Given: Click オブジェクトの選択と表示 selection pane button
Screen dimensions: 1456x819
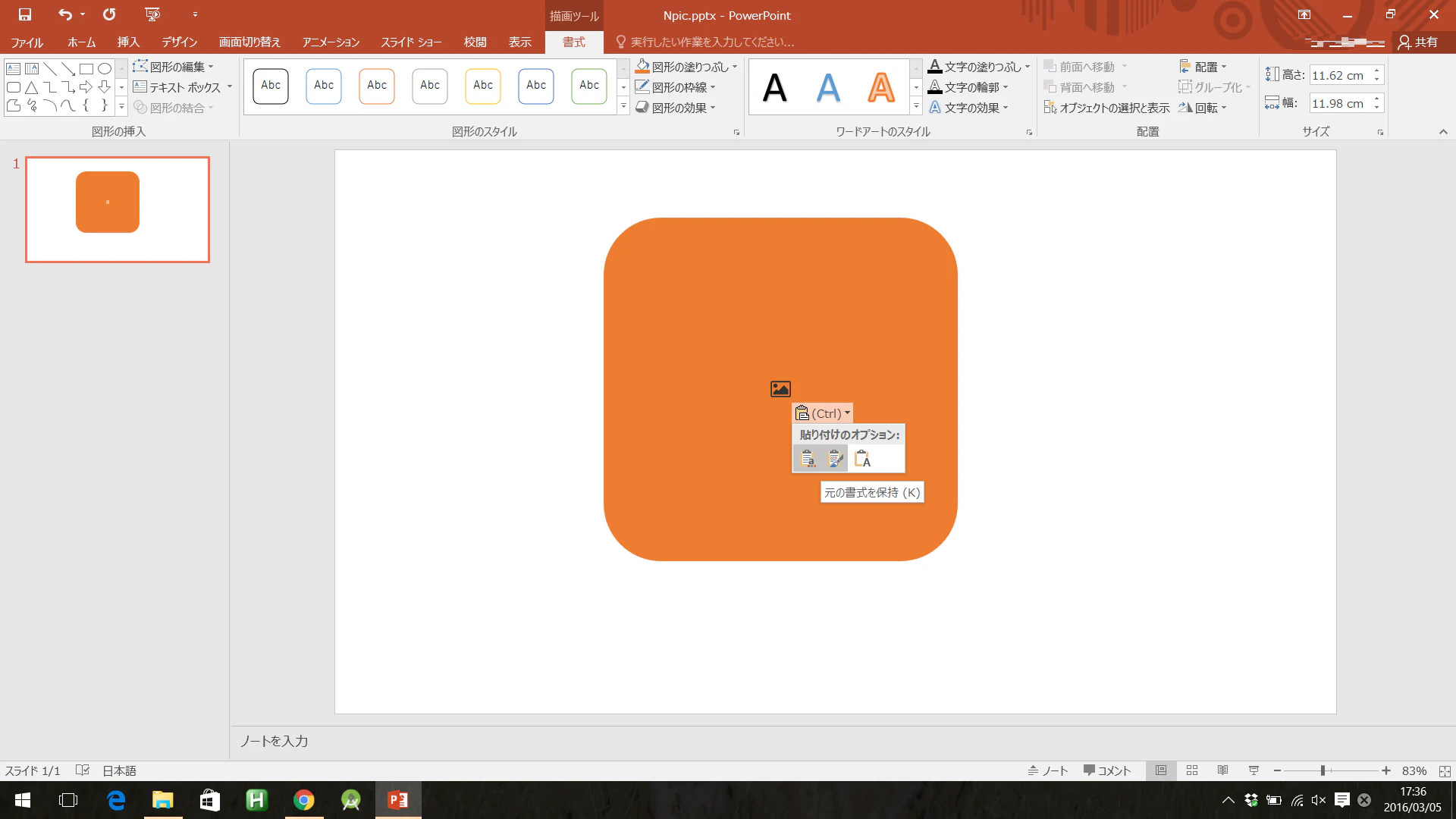Looking at the screenshot, I should [1106, 108].
